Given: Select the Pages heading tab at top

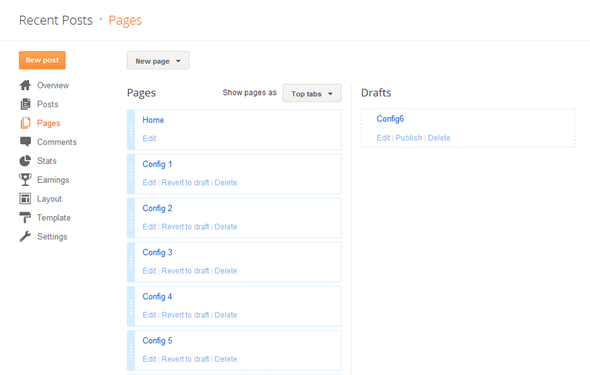Looking at the screenshot, I should [x=125, y=20].
